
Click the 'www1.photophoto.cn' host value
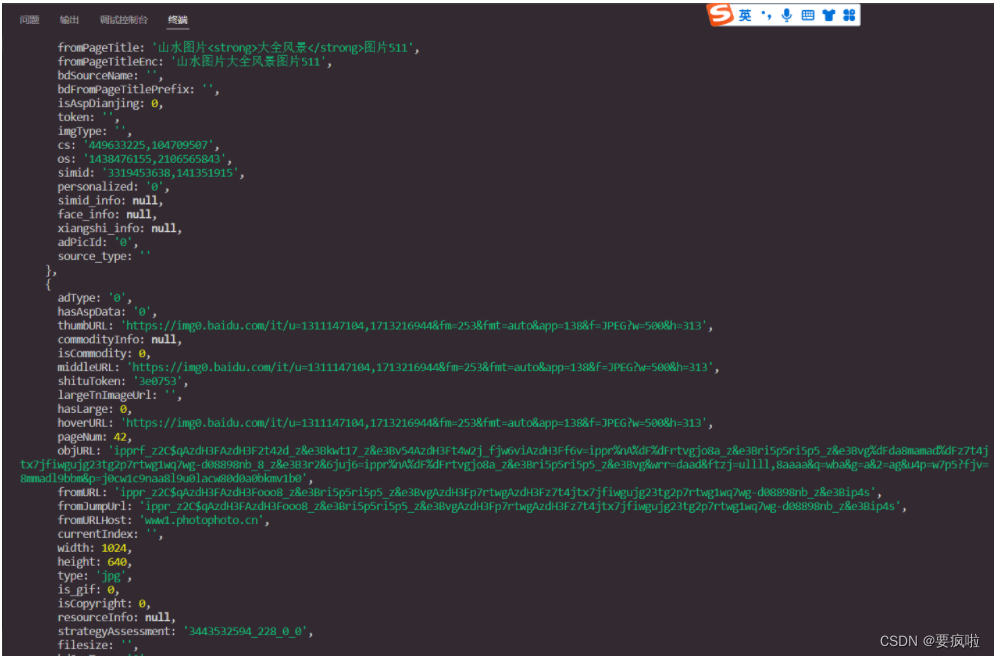[x=201, y=520]
